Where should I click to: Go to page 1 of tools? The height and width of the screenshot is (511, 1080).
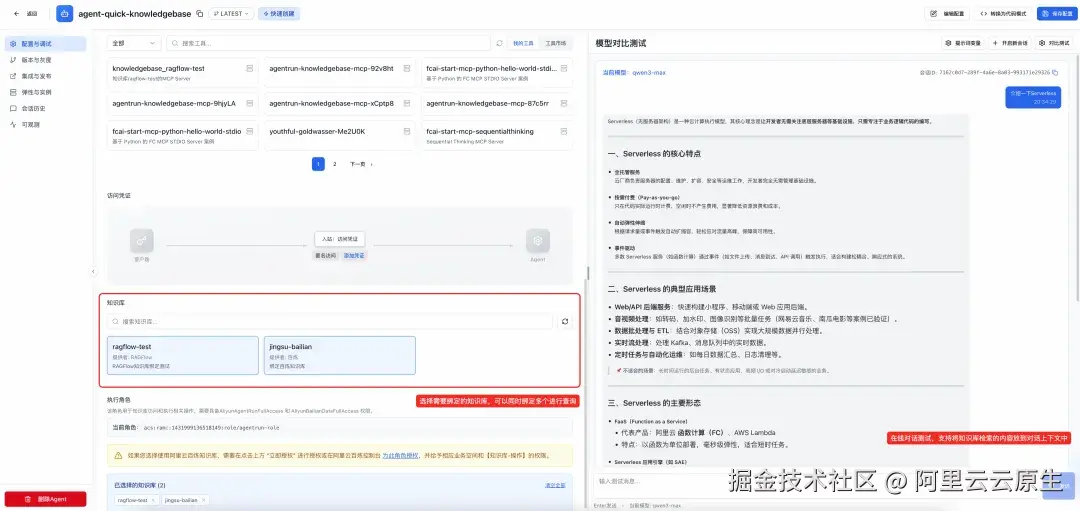[318, 164]
